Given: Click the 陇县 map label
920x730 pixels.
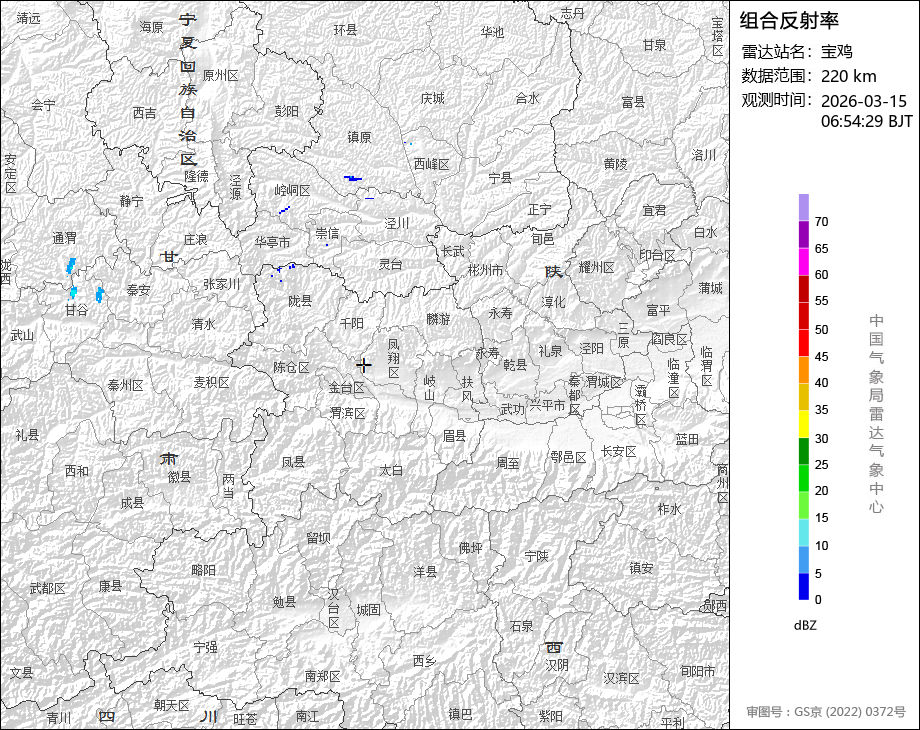Looking at the screenshot, I should [300, 301].
